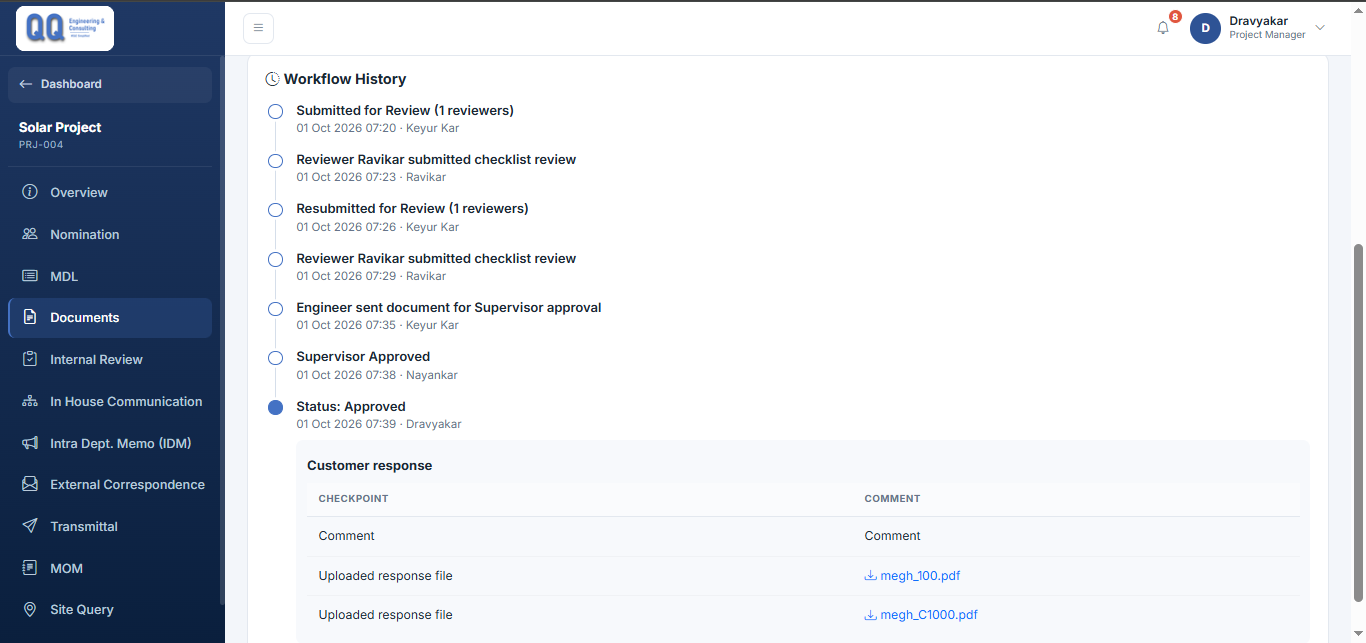Viewport: 1366px width, 643px height.
Task: Select 'Submitted for Review (1 reviewers)' text
Action: click(x=405, y=111)
